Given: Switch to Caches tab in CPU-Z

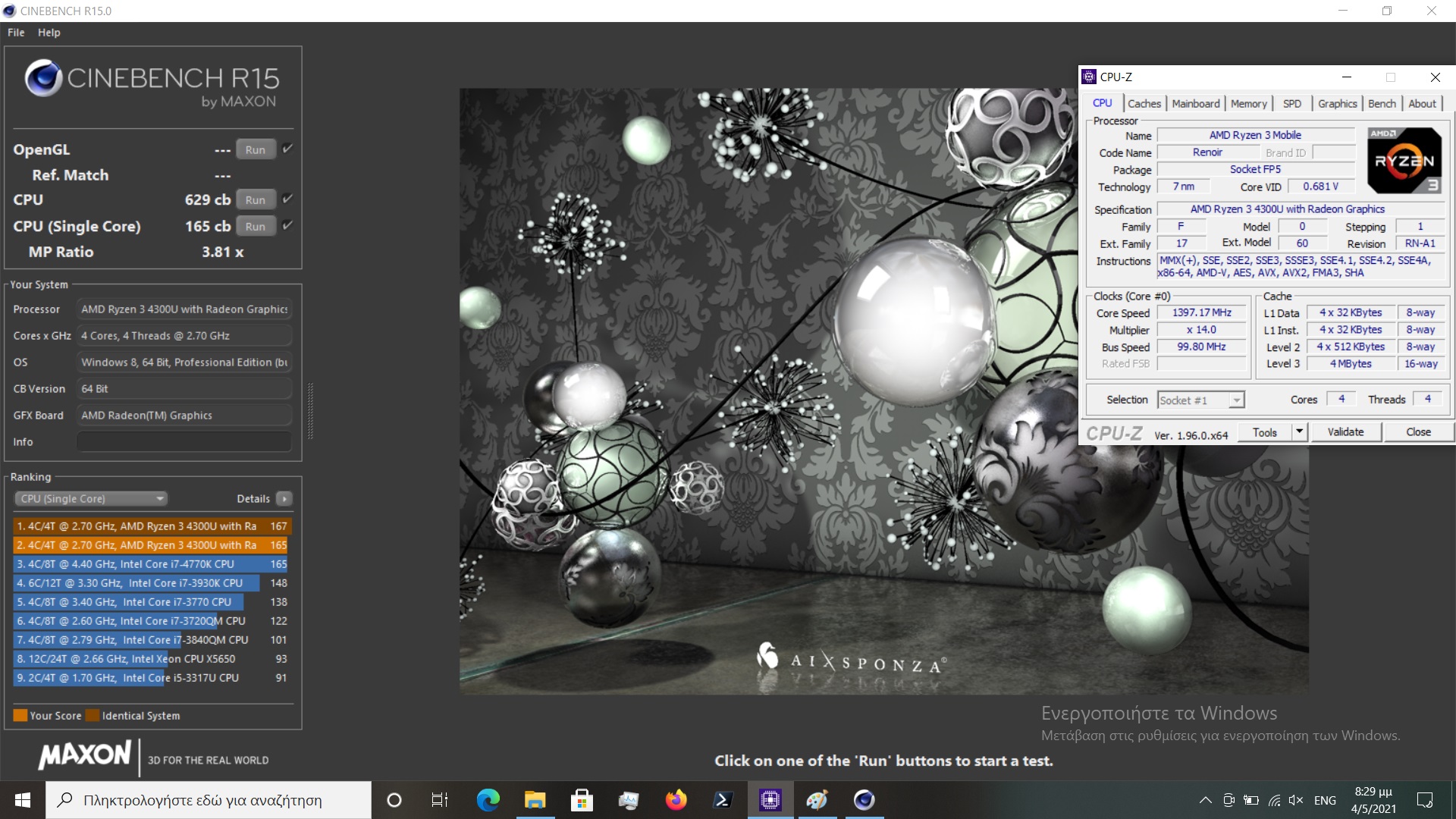Looking at the screenshot, I should point(1144,103).
